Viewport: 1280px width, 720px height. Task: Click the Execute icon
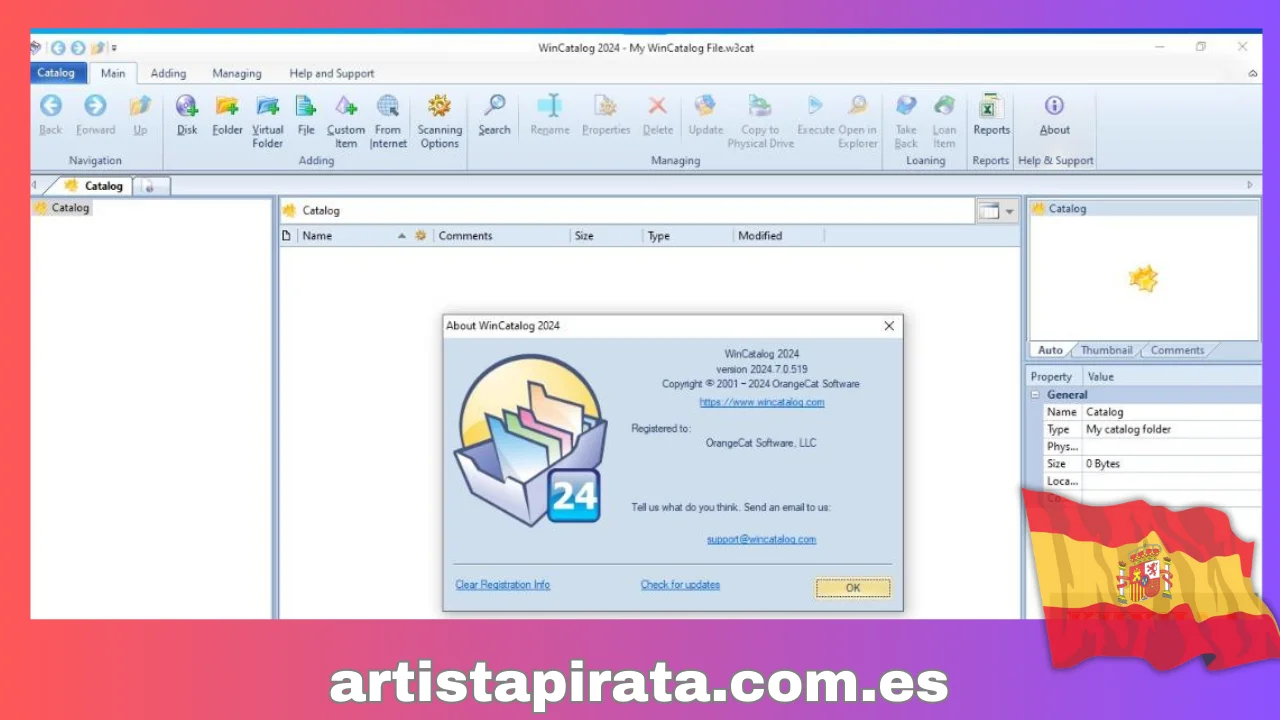pyautogui.click(x=815, y=115)
